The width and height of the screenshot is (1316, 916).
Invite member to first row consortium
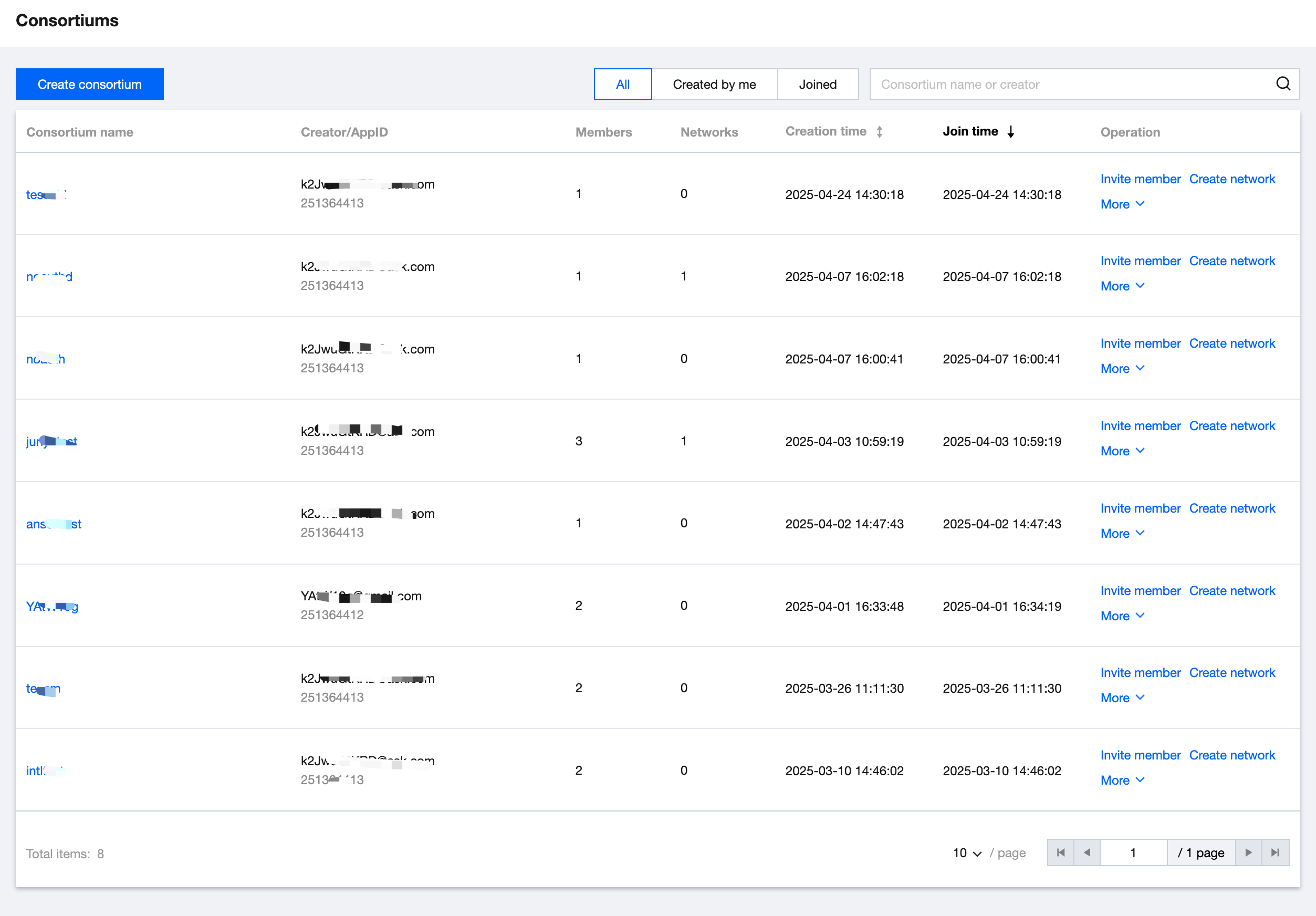[x=1140, y=179]
